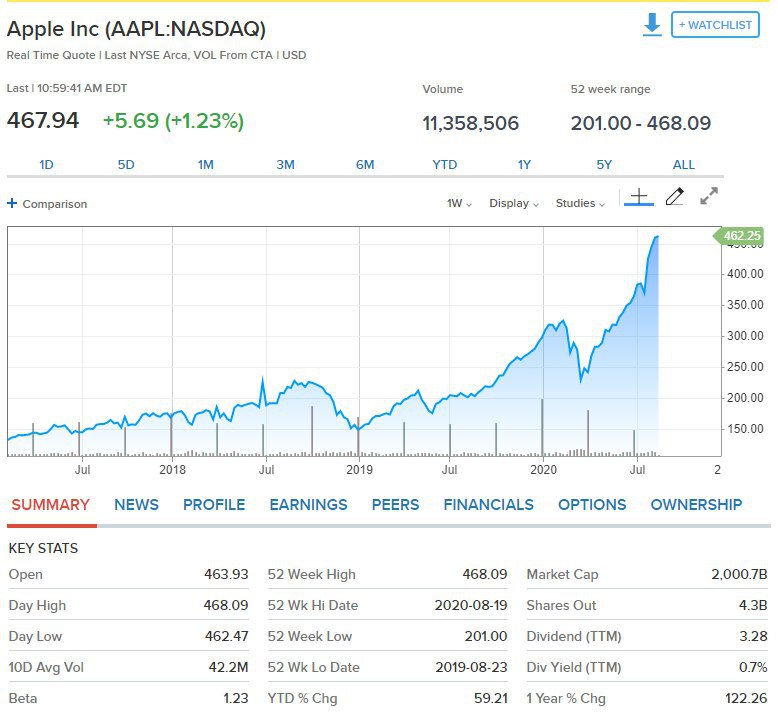The width and height of the screenshot is (778, 722).
Task: Click the 52 week range 201.00 - 468.09
Action: pyautogui.click(x=641, y=123)
